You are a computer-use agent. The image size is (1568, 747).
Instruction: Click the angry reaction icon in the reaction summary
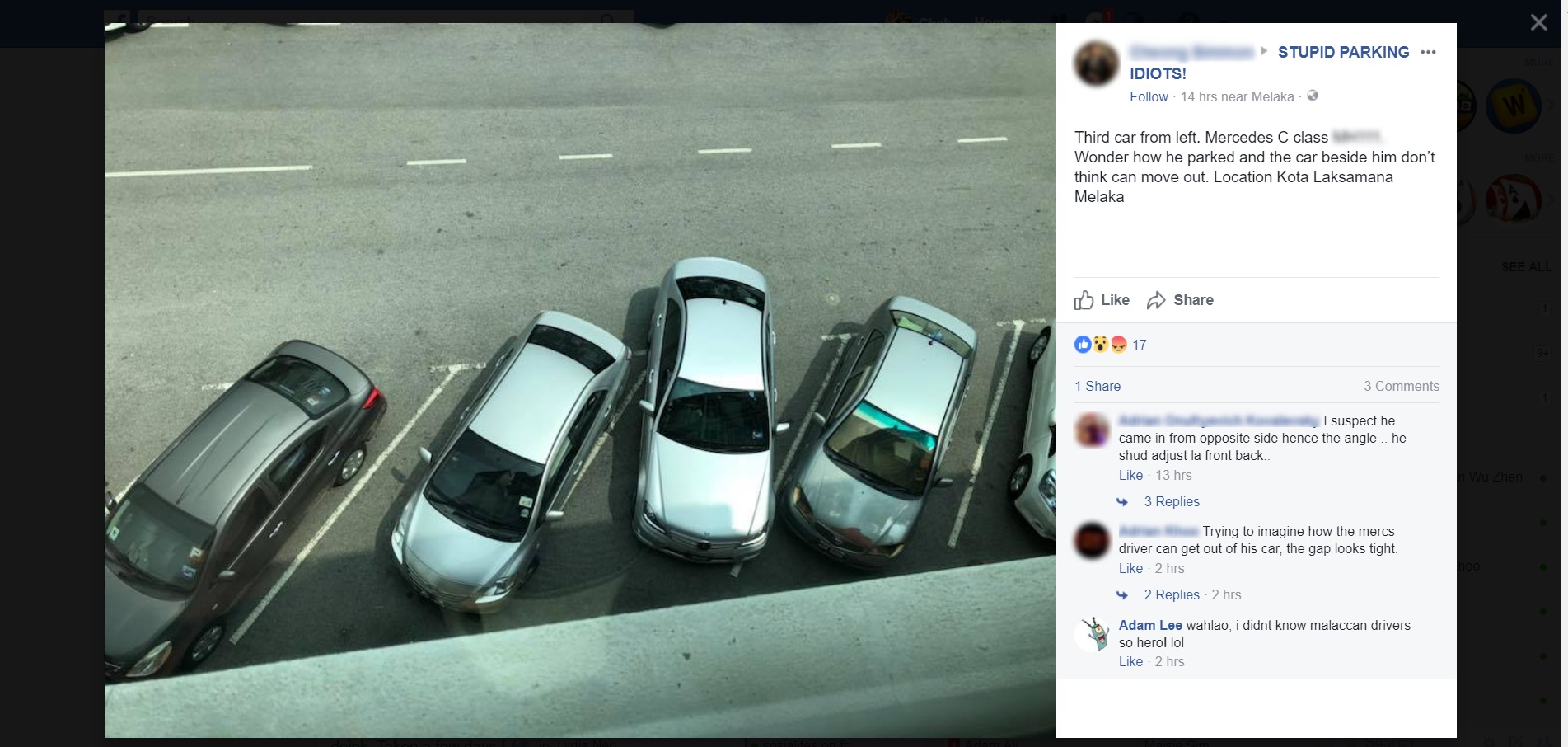[x=1117, y=345]
